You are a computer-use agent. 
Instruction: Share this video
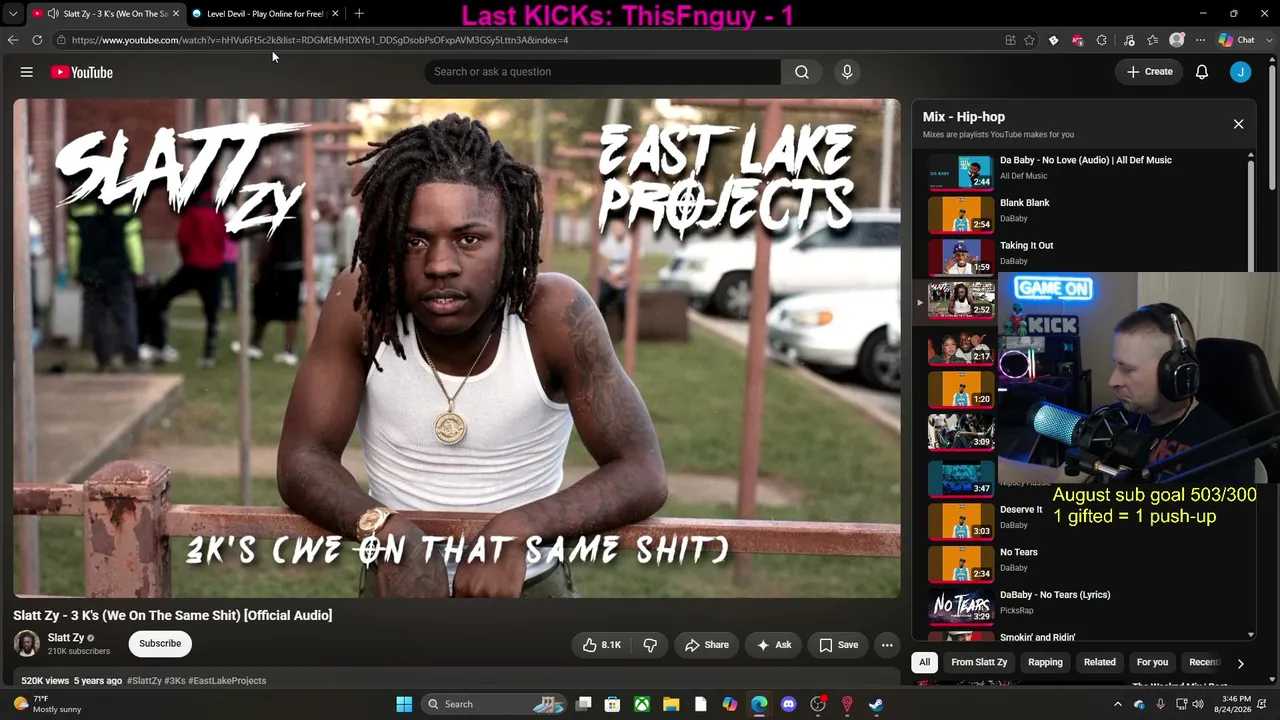tap(707, 645)
